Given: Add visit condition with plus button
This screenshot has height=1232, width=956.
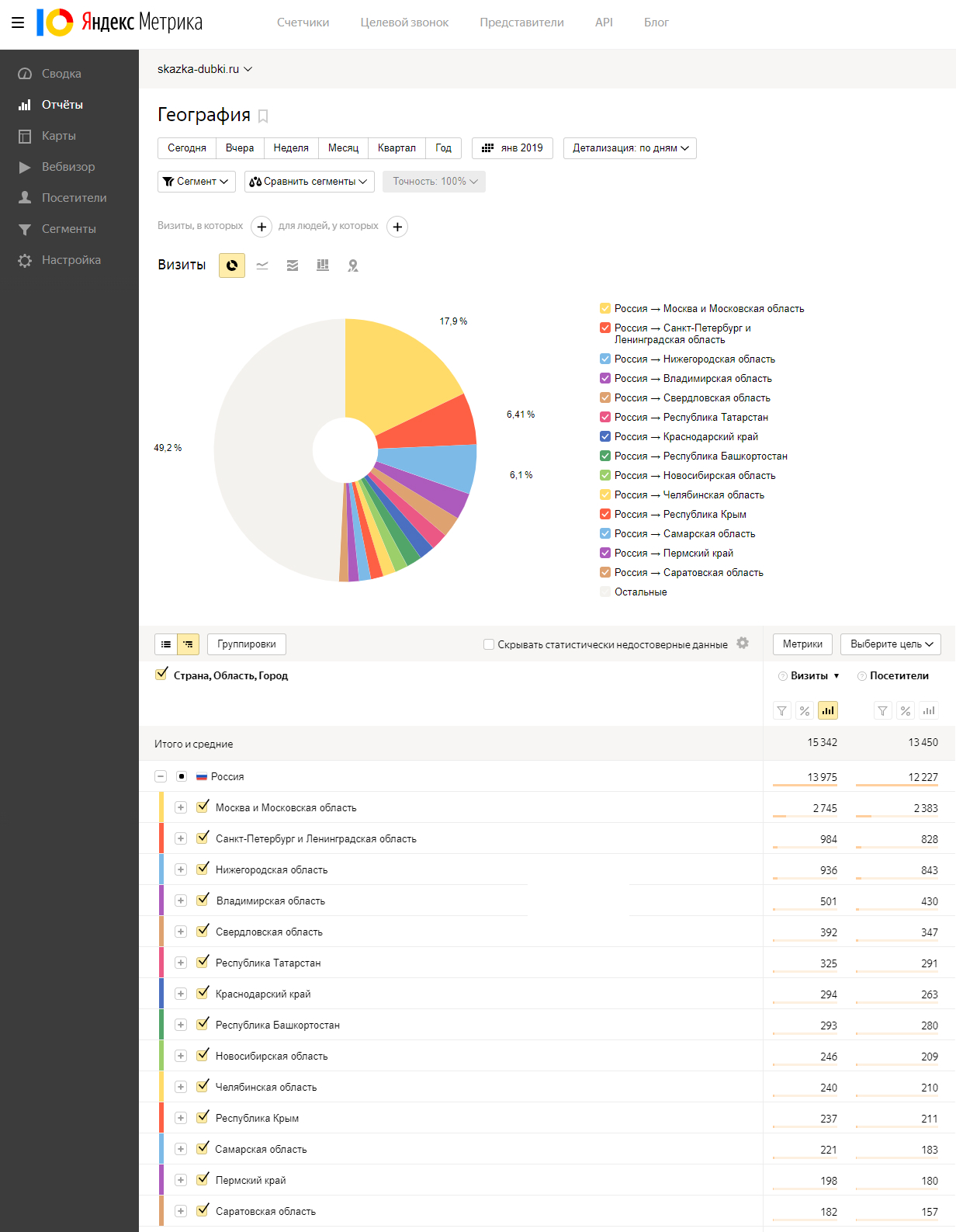Looking at the screenshot, I should point(262,227).
